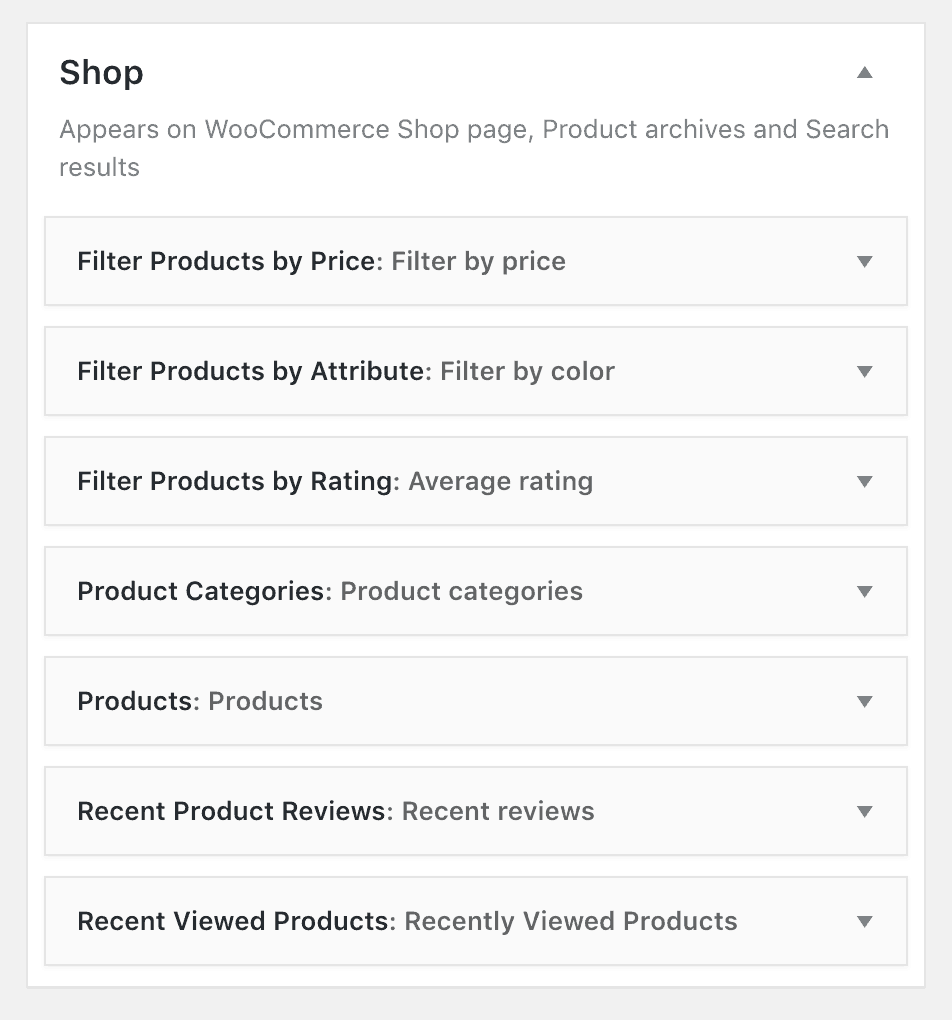Expand Filter Products by Attribute arrow
Viewport: 952px width, 1020px height.
864,371
